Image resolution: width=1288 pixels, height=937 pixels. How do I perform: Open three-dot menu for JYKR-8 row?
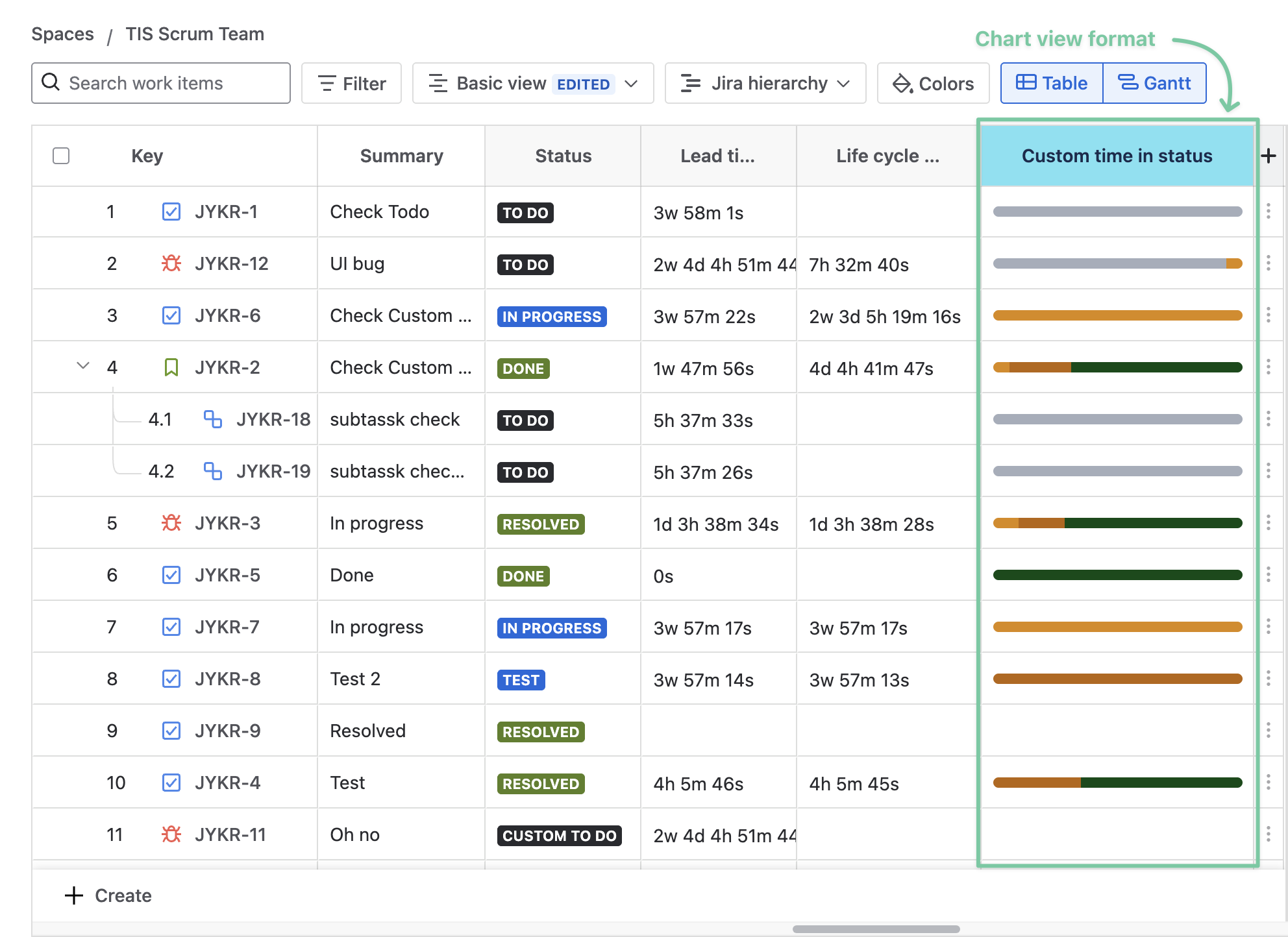[1269, 679]
